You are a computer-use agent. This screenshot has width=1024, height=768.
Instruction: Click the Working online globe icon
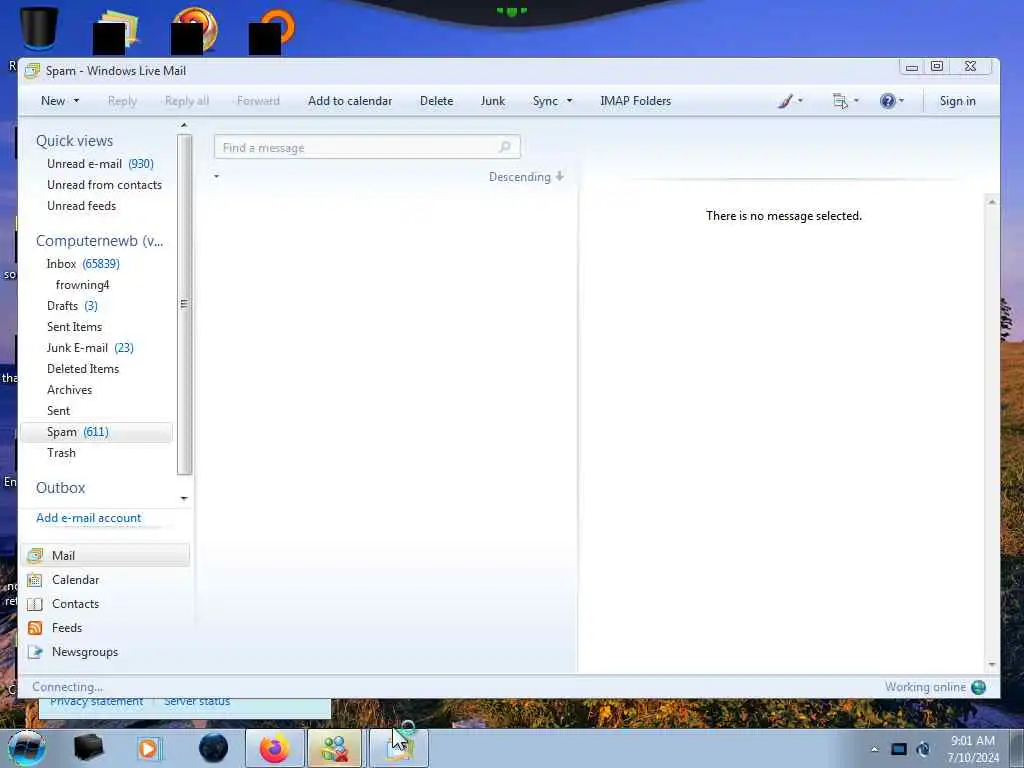click(x=978, y=687)
